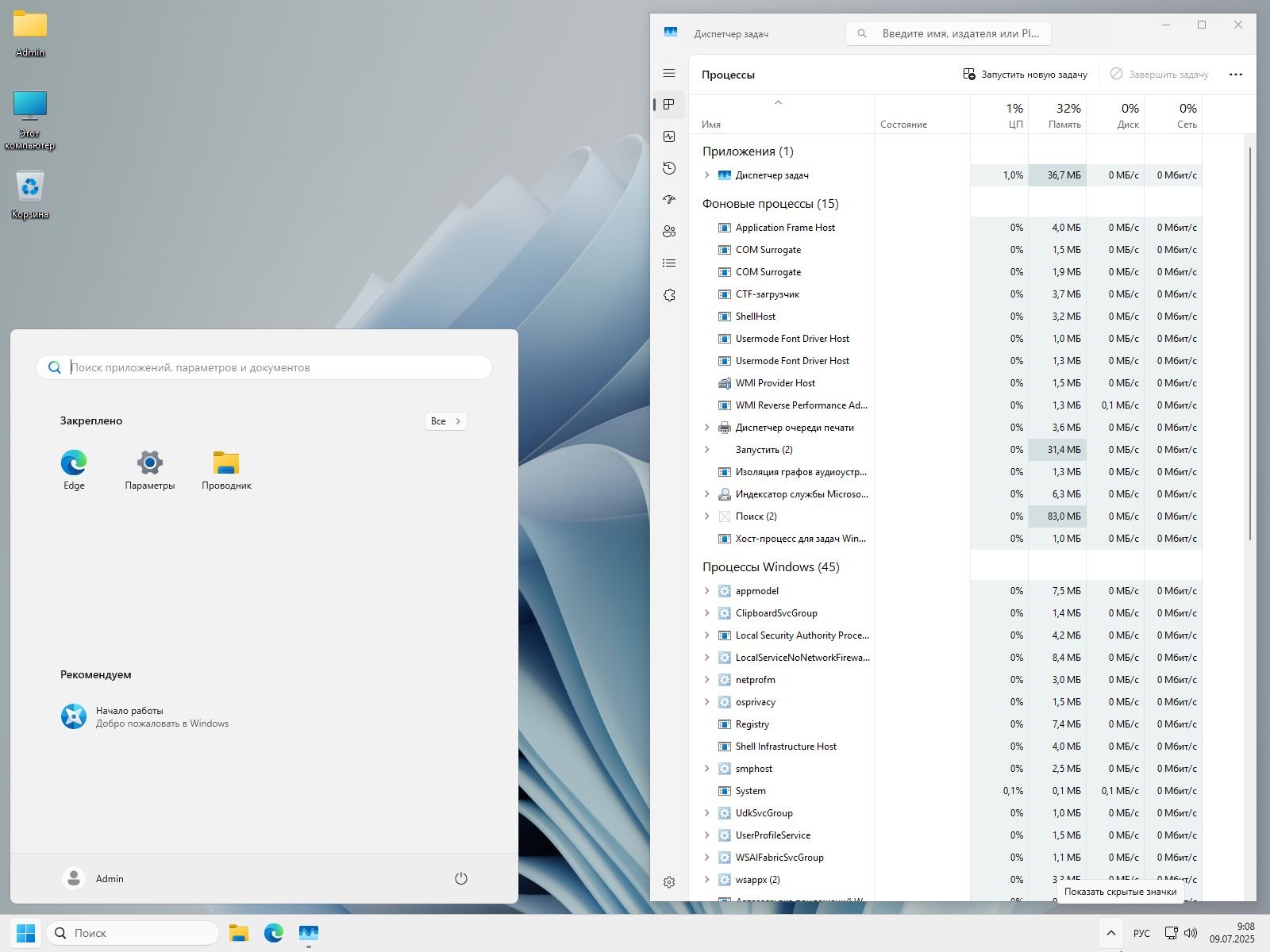Open the Services sidebar icon
Image resolution: width=1270 pixels, height=952 pixels.
click(x=669, y=295)
